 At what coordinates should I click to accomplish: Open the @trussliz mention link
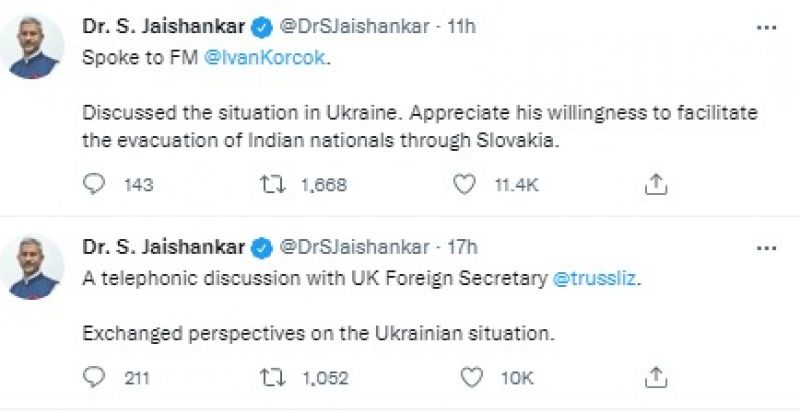pyautogui.click(x=594, y=280)
